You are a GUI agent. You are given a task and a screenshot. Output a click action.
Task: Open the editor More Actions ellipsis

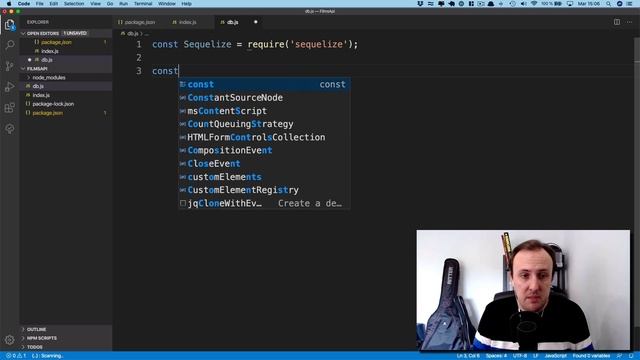[629, 22]
